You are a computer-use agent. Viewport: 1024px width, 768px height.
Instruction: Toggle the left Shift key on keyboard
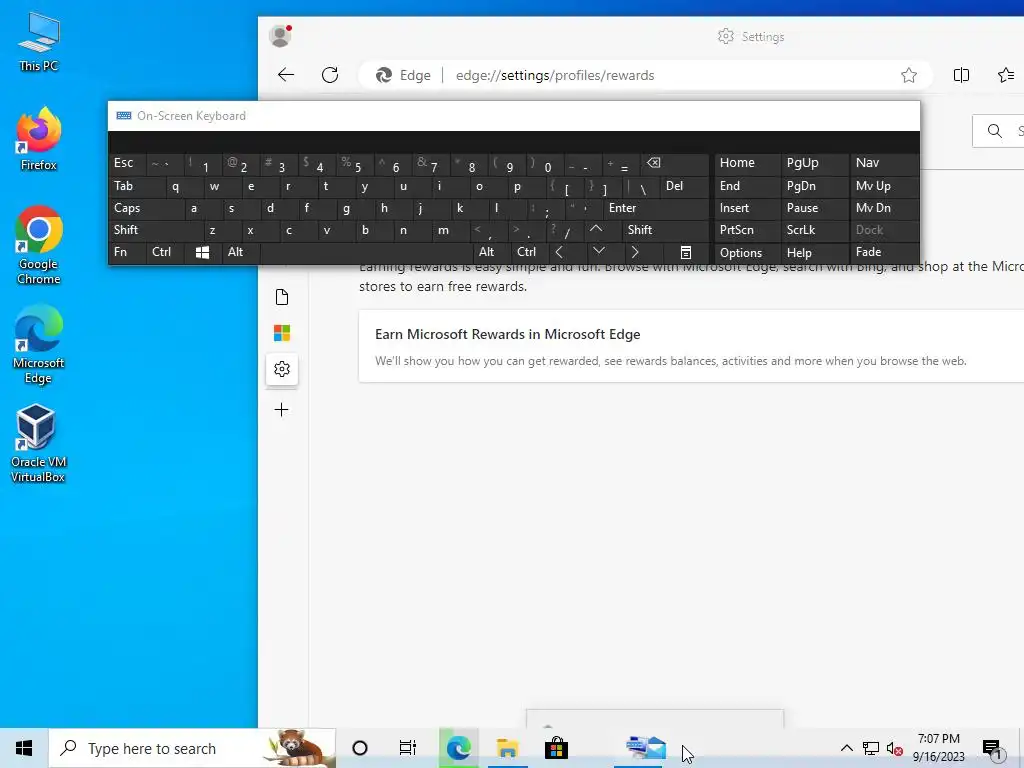point(155,230)
